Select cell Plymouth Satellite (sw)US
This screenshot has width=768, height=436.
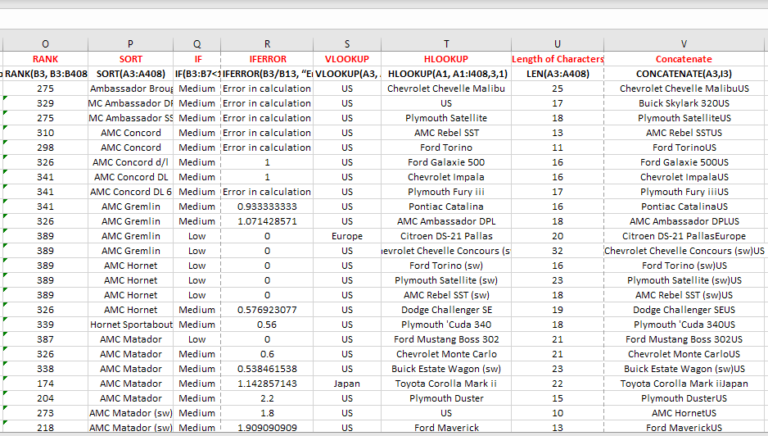(684, 280)
